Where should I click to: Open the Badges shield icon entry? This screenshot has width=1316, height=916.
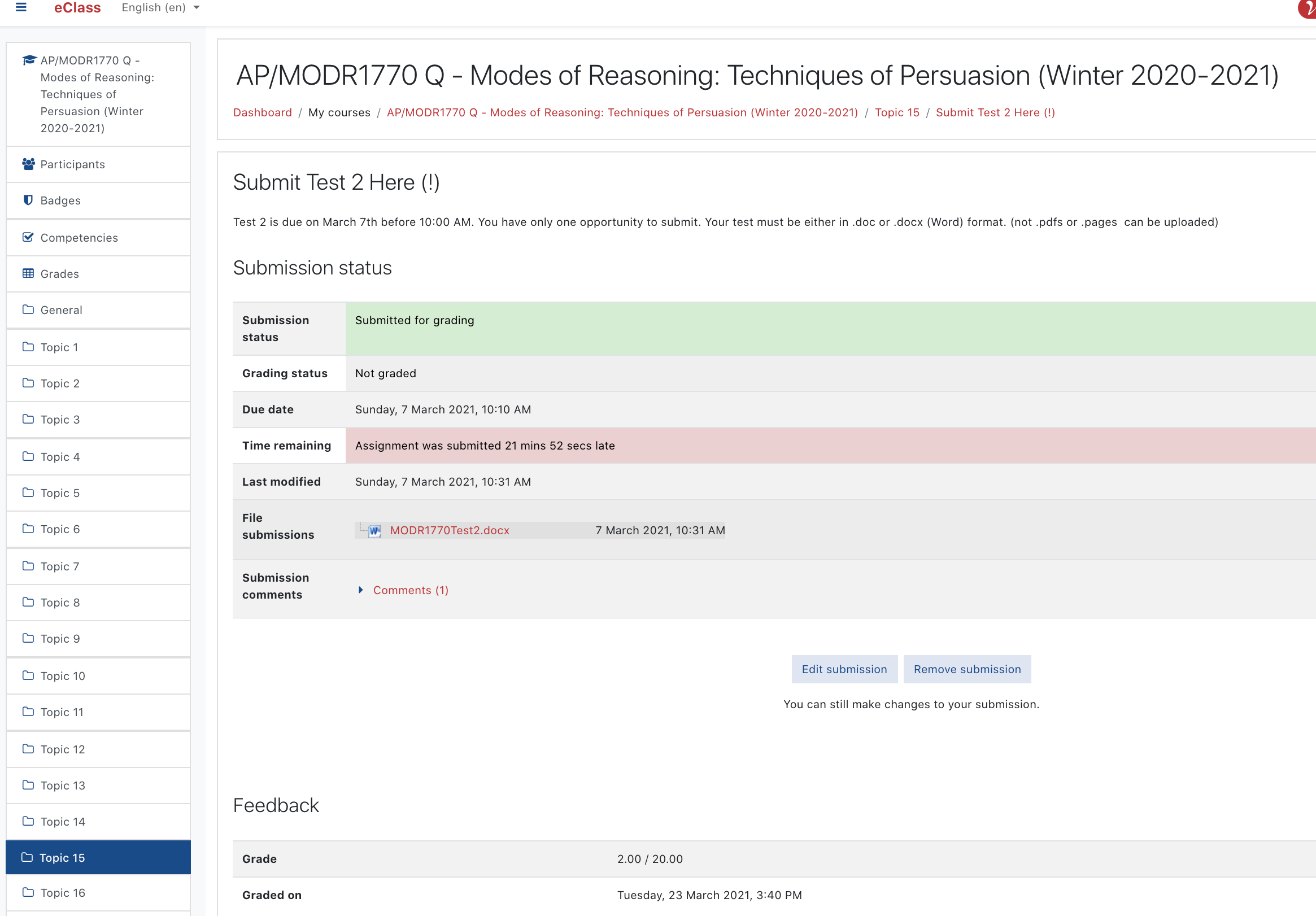tap(28, 200)
